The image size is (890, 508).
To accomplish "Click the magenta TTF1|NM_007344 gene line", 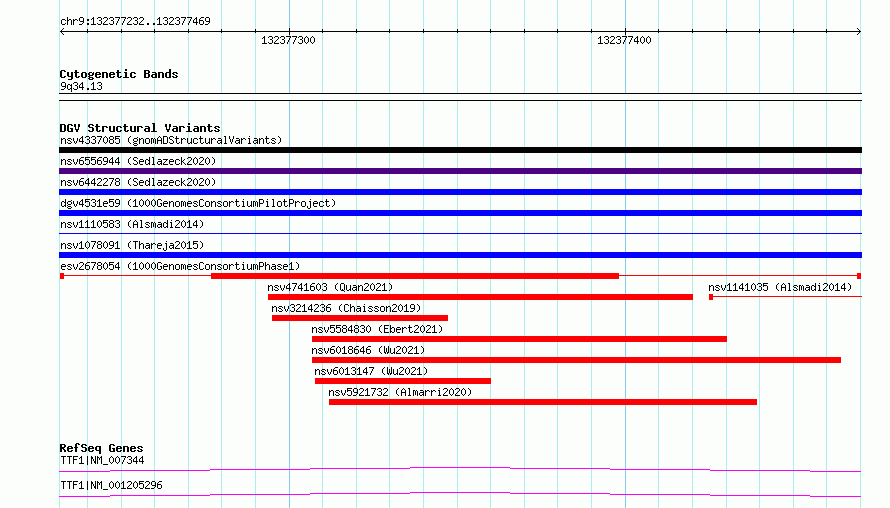I will pyautogui.click(x=460, y=469).
